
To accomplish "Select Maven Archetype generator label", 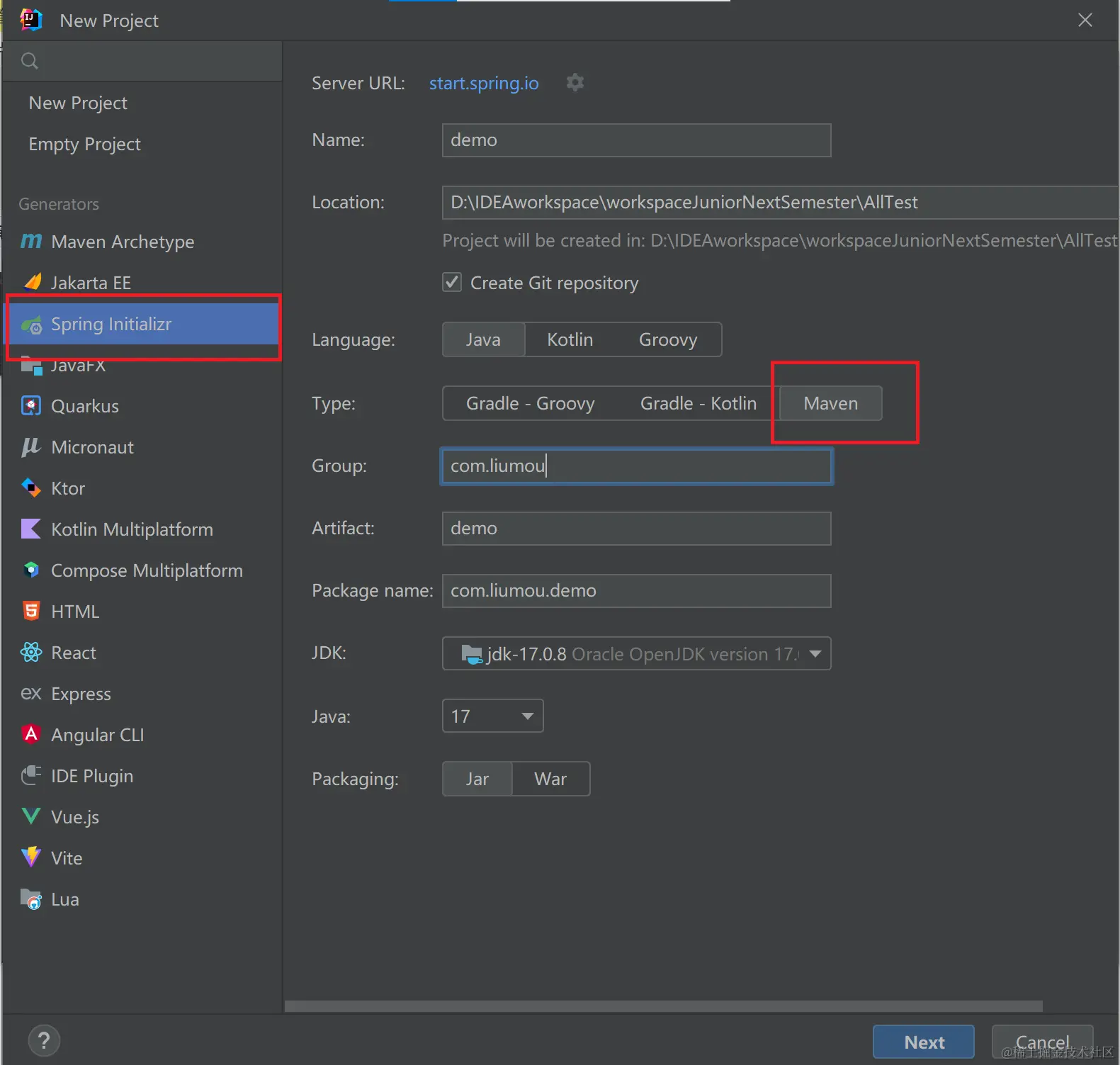I will click(x=123, y=242).
